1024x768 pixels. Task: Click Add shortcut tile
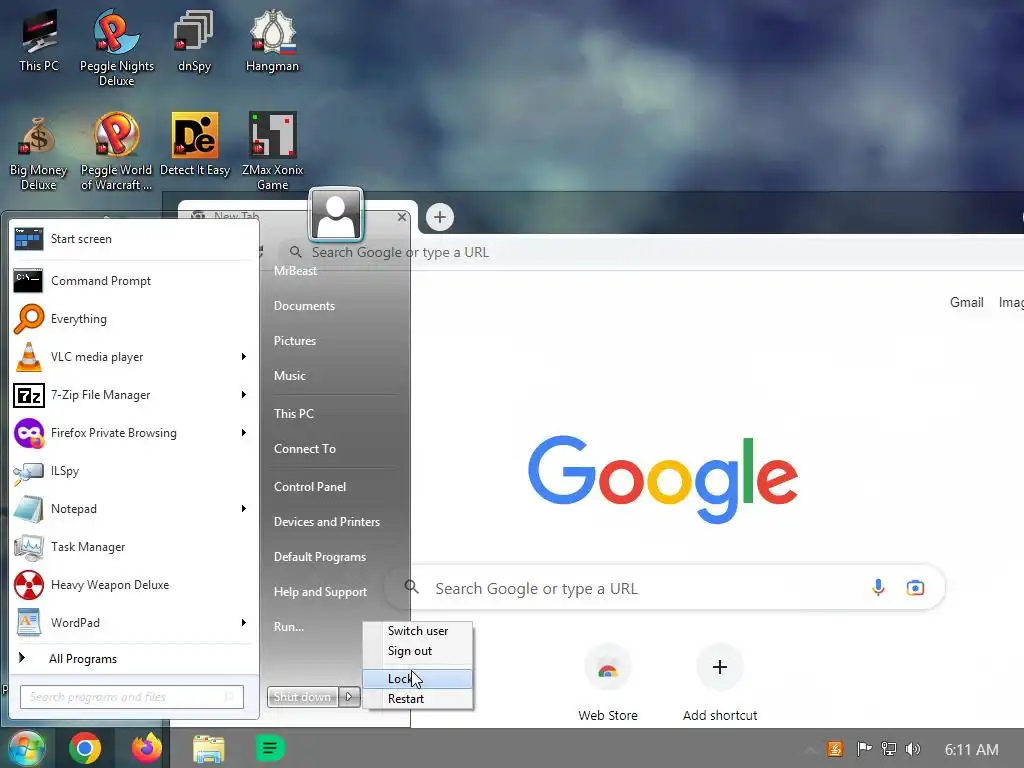coord(720,683)
